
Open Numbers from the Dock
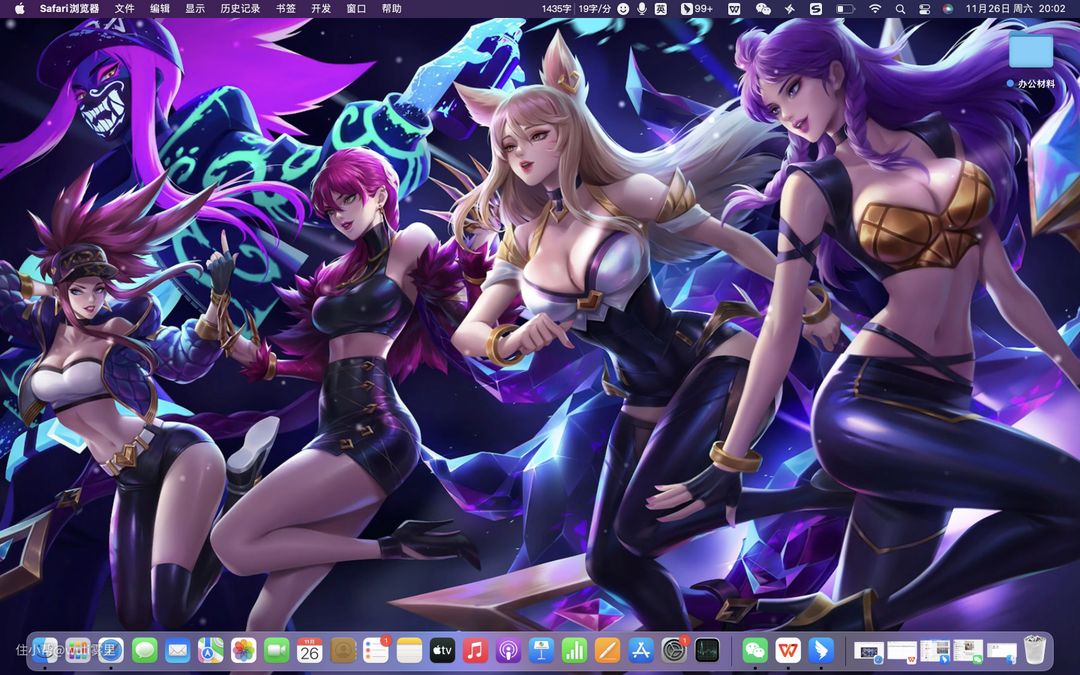(574, 650)
